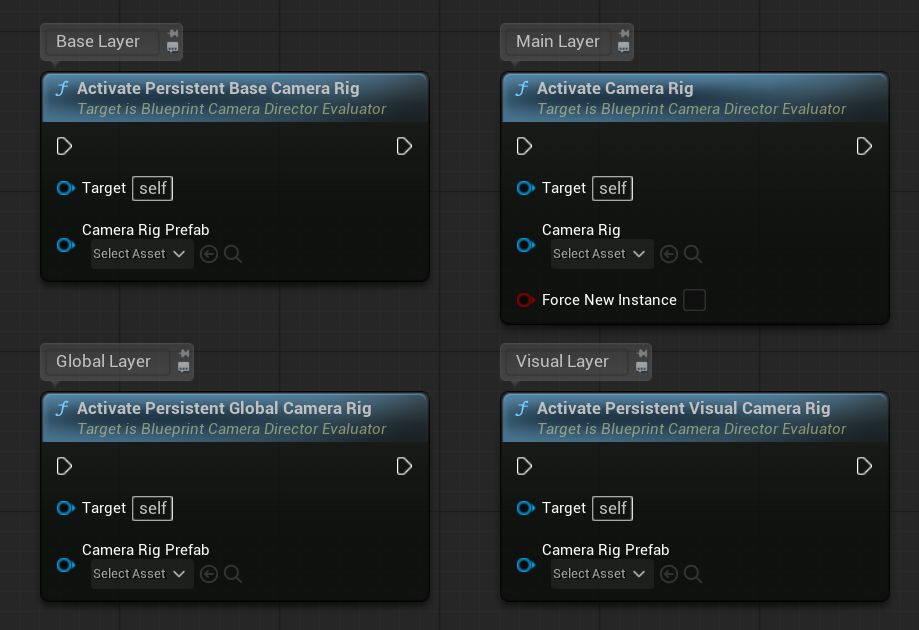This screenshot has width=919, height=630.
Task: Click the input execution pin on Activate Camera Rig
Action: pos(524,147)
